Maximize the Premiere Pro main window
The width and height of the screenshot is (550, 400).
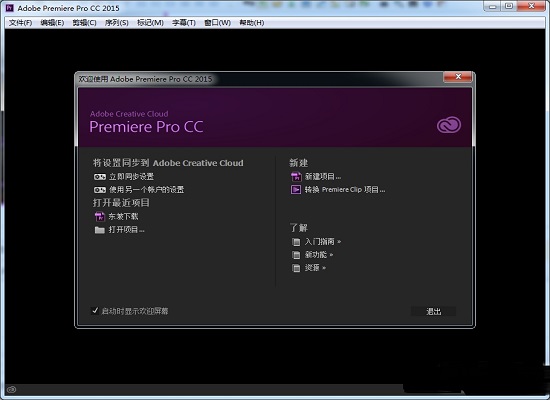[509, 6]
